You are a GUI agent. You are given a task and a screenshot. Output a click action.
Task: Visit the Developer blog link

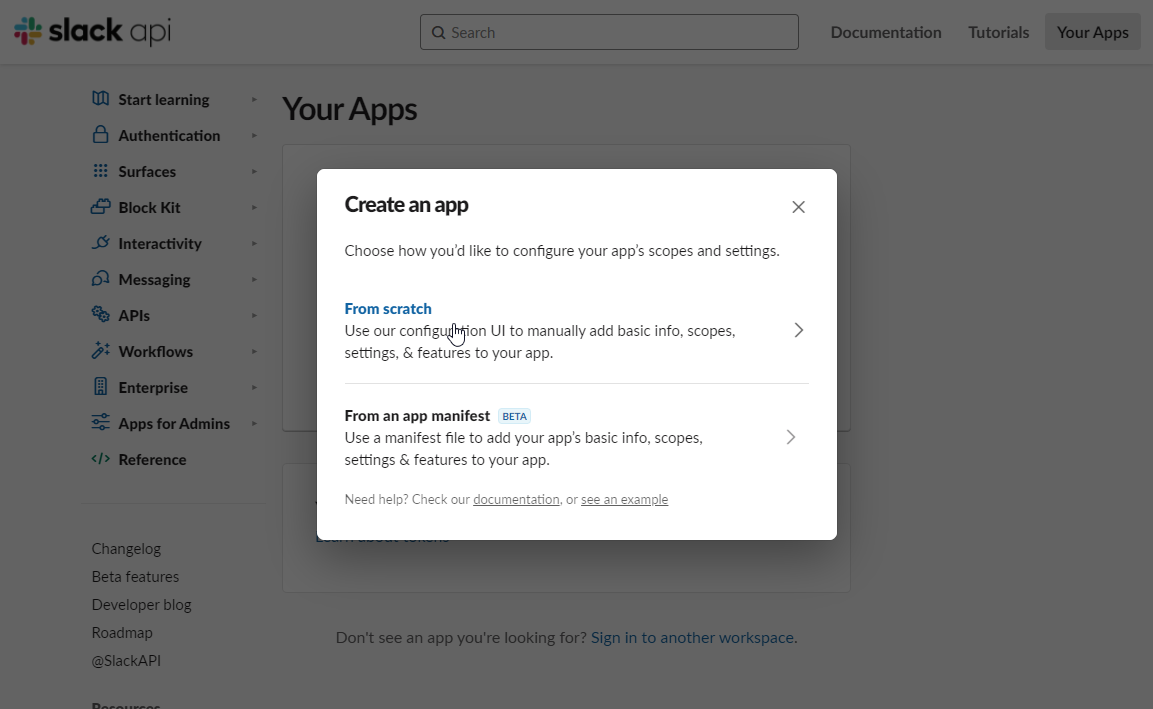tap(141, 604)
